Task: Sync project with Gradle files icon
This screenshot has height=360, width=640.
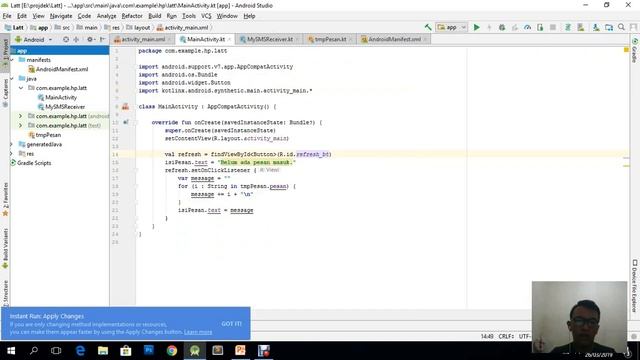Action: (x=568, y=27)
